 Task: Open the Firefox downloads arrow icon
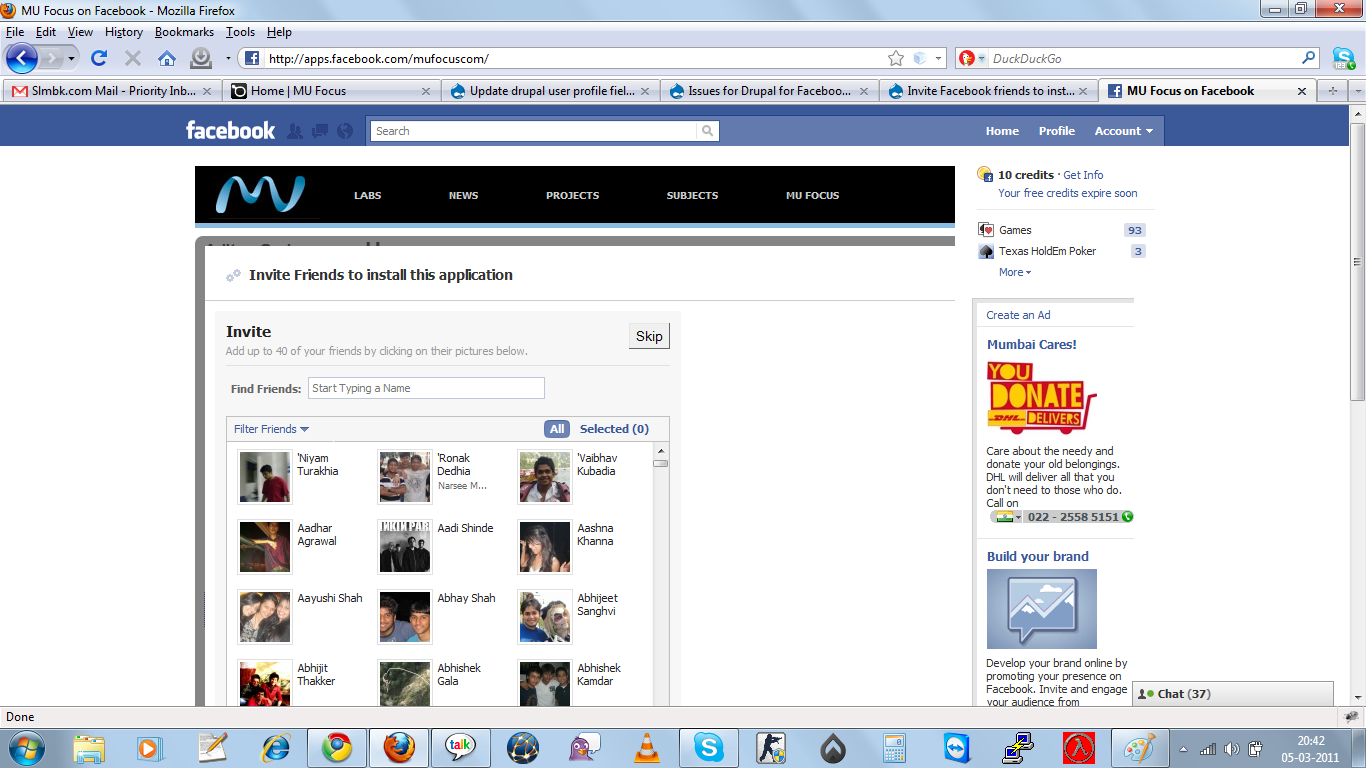coord(201,58)
